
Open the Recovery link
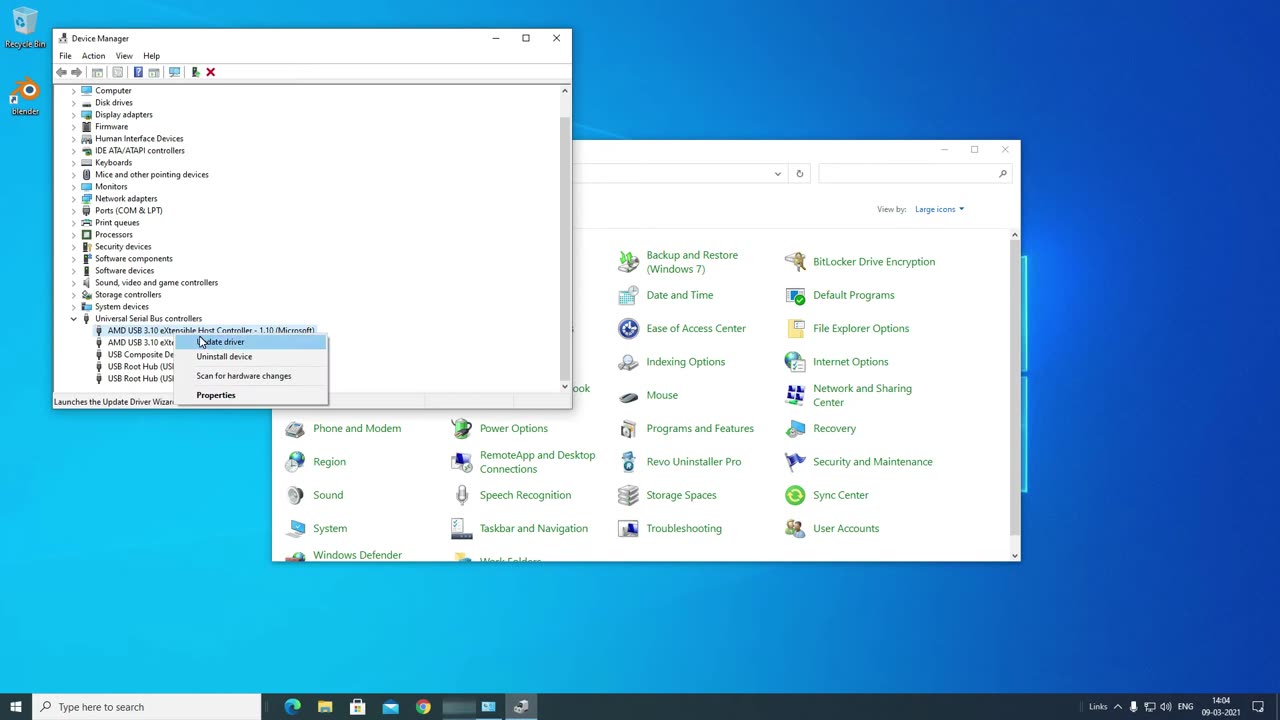[x=834, y=428]
